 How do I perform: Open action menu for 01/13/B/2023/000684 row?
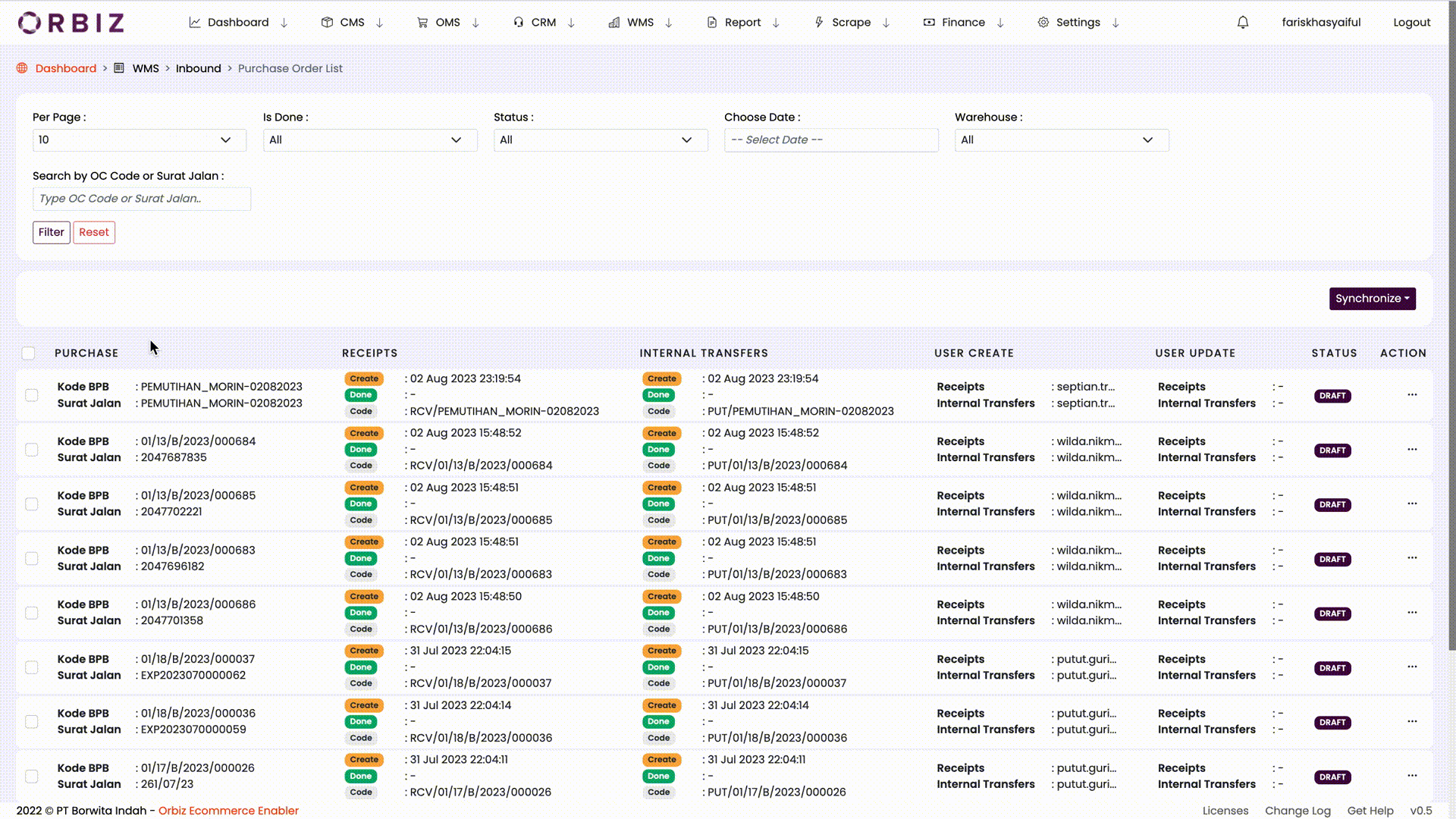click(1412, 450)
